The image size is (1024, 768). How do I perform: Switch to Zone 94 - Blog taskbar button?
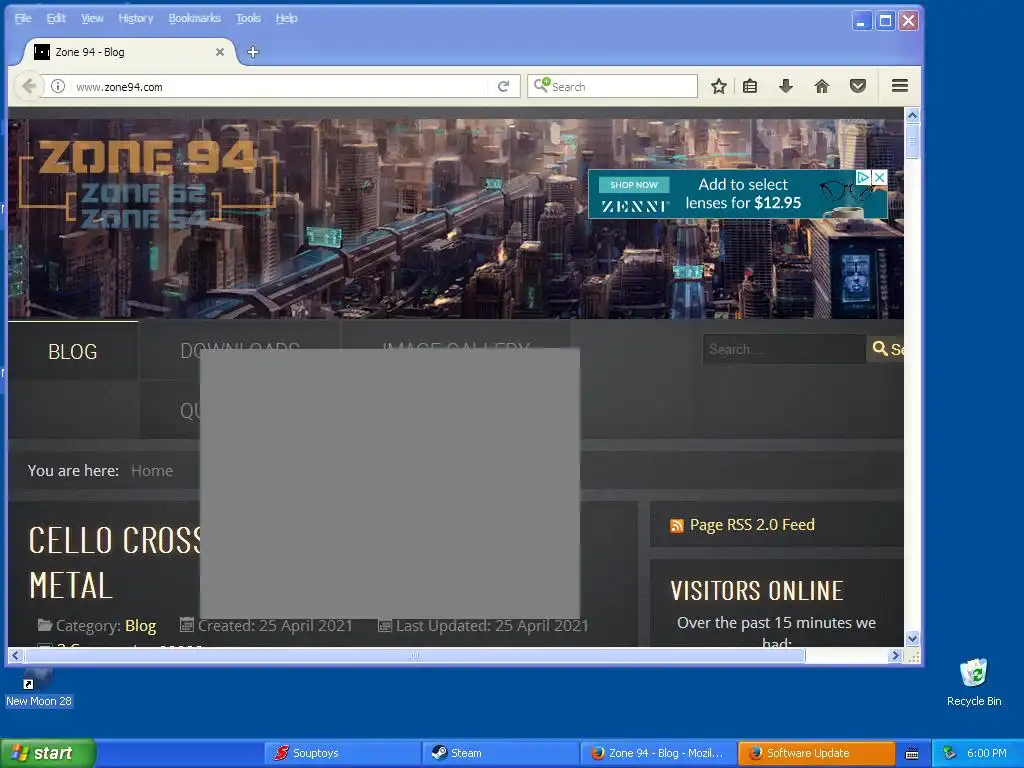coord(658,753)
